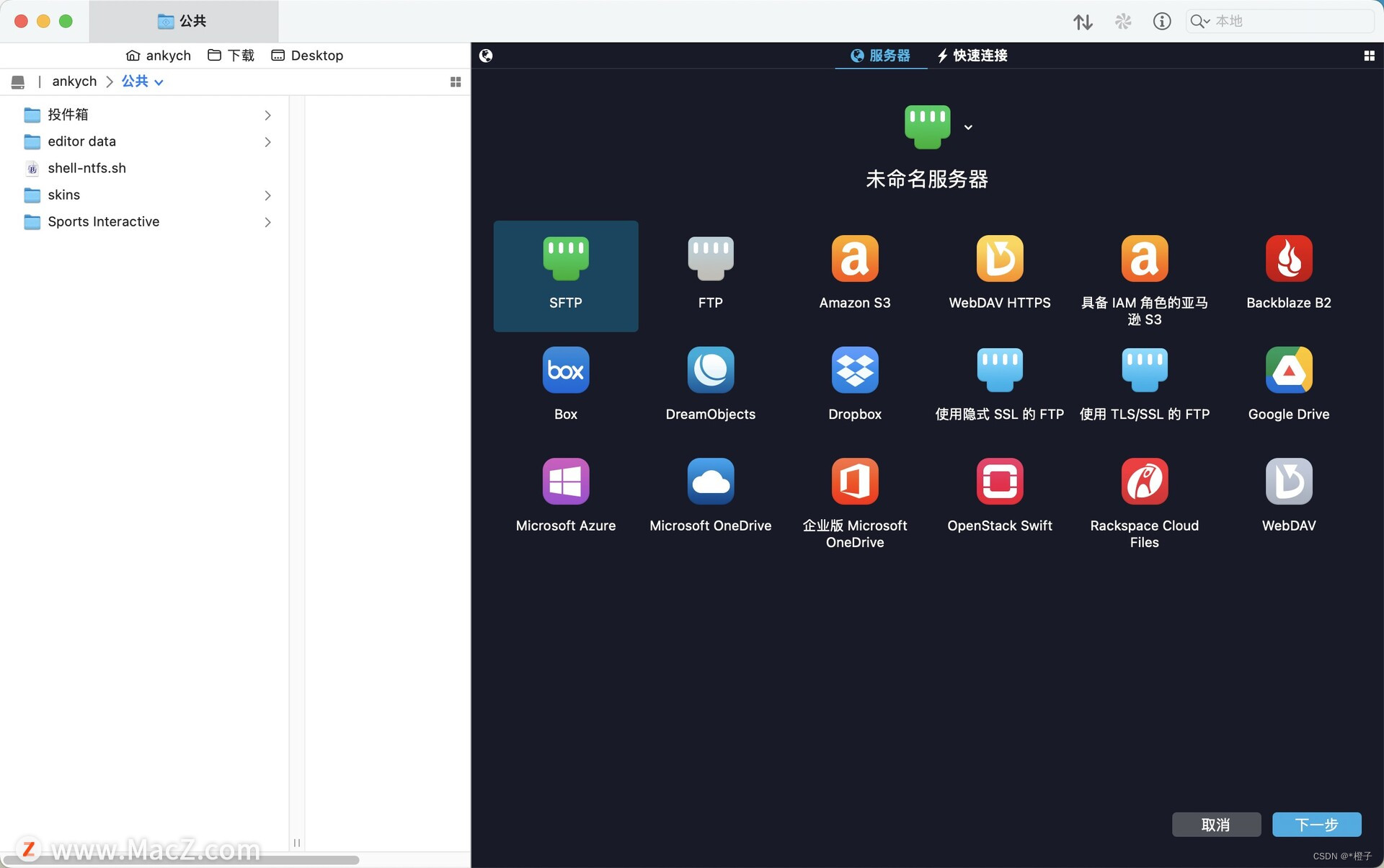Choose the FTP protocol icon

coord(710,259)
